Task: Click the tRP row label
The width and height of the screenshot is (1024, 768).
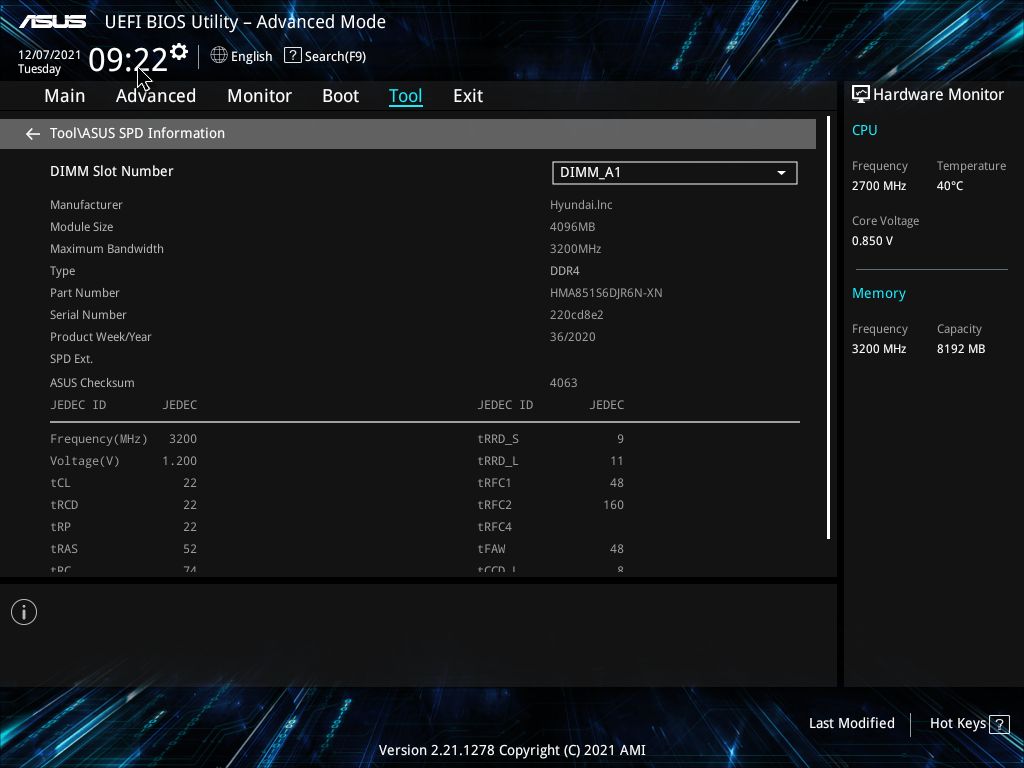Action: [60, 527]
